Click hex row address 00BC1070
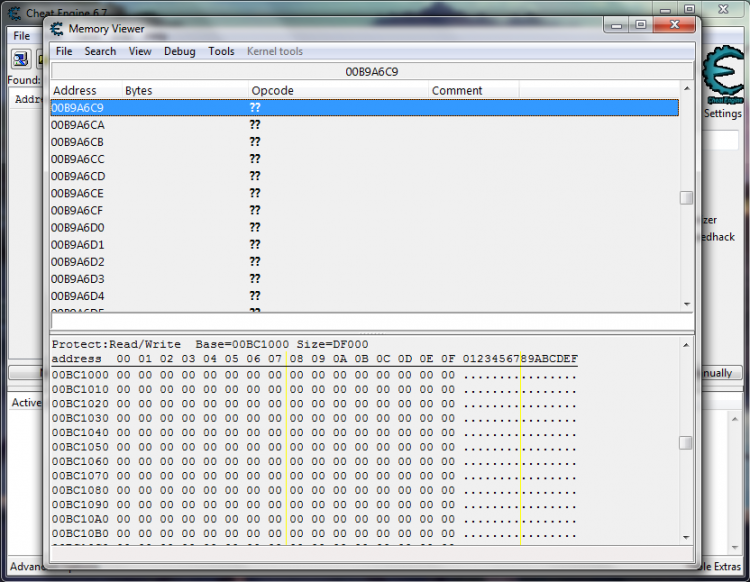The height and width of the screenshot is (582, 750). tap(80, 476)
